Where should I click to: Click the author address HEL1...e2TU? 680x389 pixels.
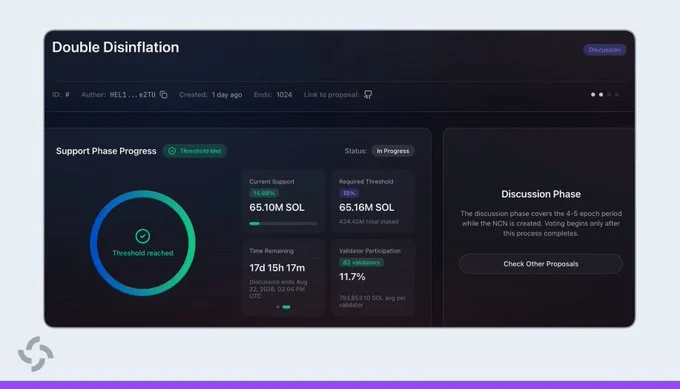132,95
